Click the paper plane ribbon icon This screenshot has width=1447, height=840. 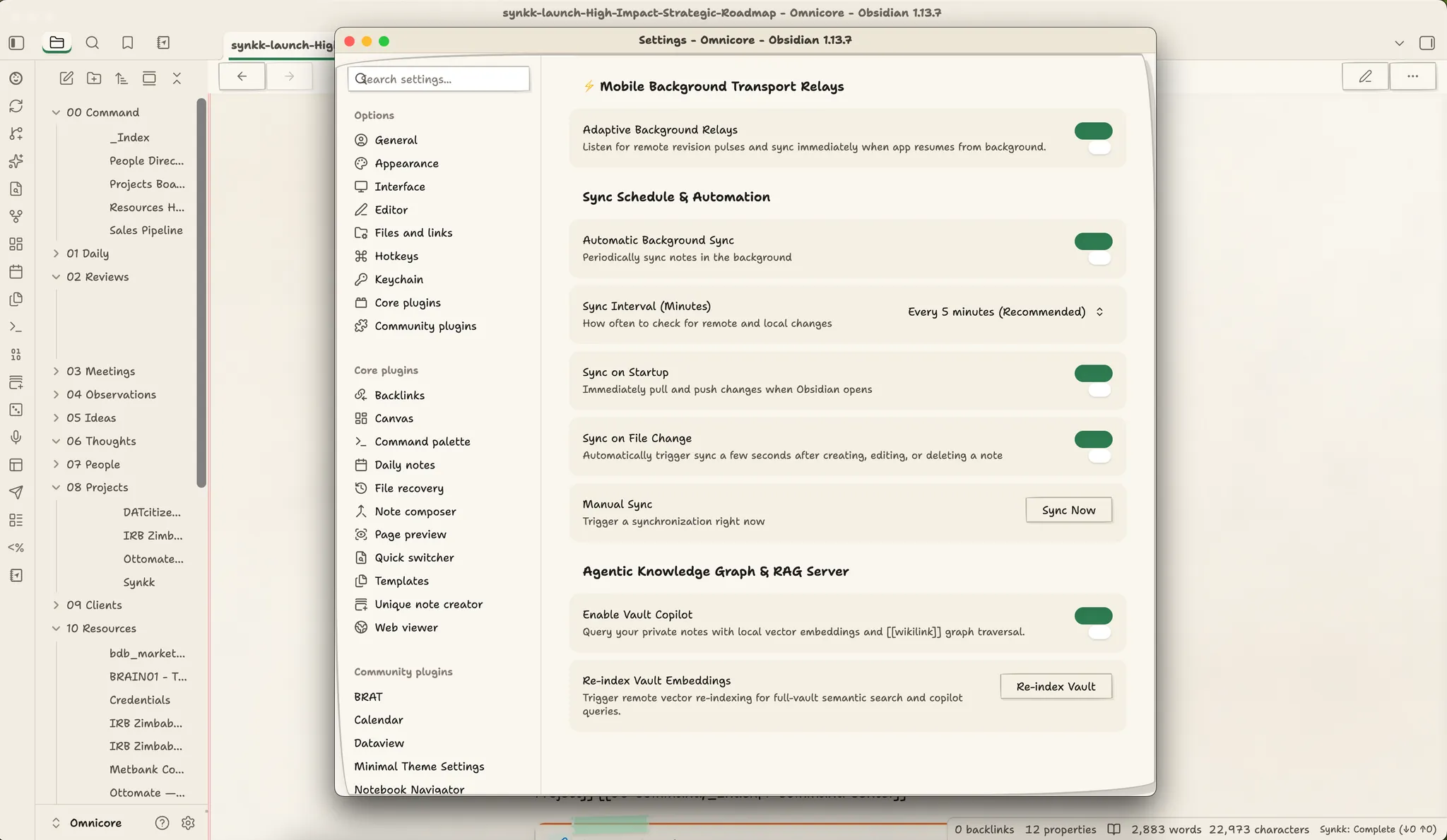[16, 492]
